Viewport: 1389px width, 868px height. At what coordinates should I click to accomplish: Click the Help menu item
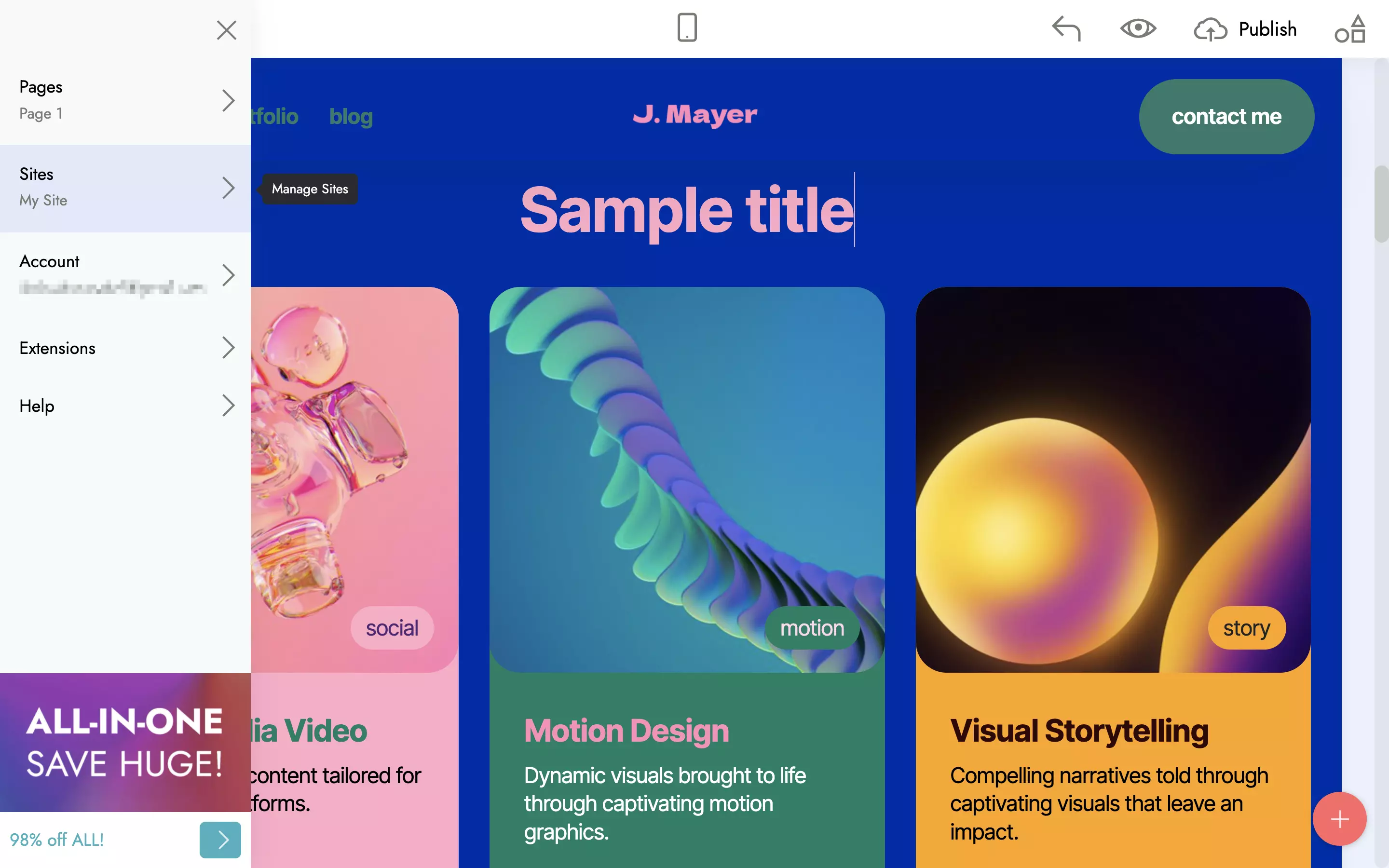(x=37, y=405)
